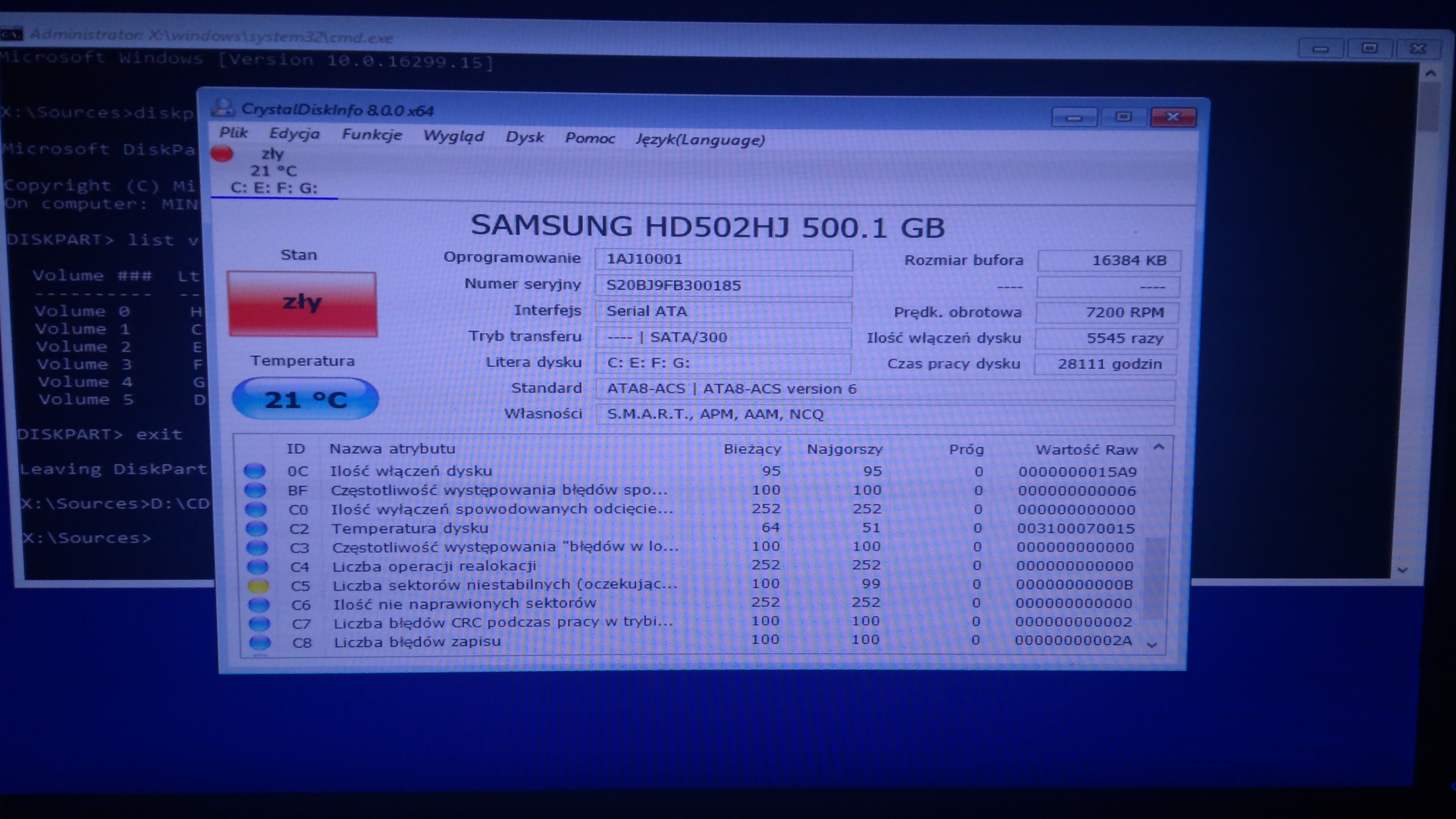
Task: Maximize the CrystalDiskInfo window
Action: (1123, 117)
